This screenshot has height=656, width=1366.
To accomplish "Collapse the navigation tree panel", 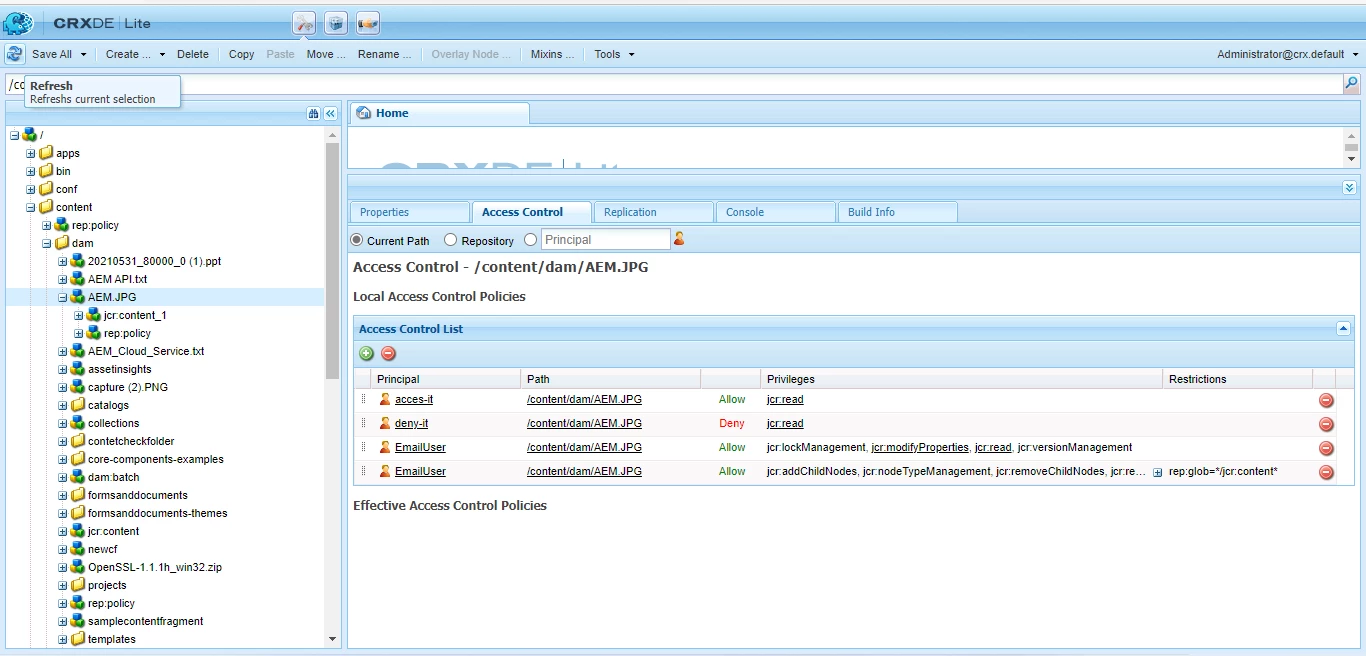I will [330, 114].
